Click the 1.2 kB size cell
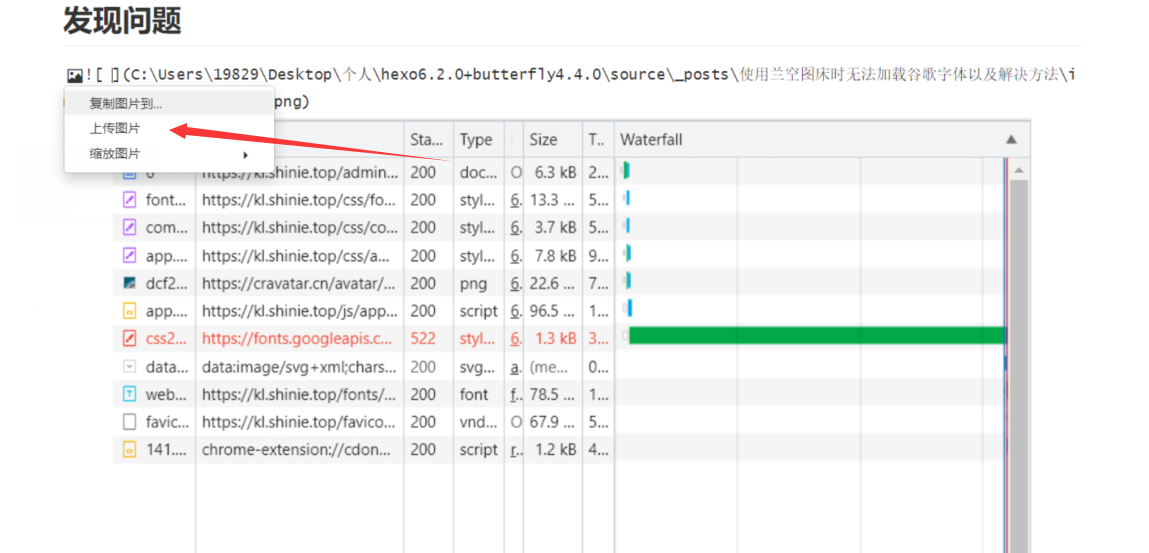This screenshot has width=1149, height=553. 555,450
